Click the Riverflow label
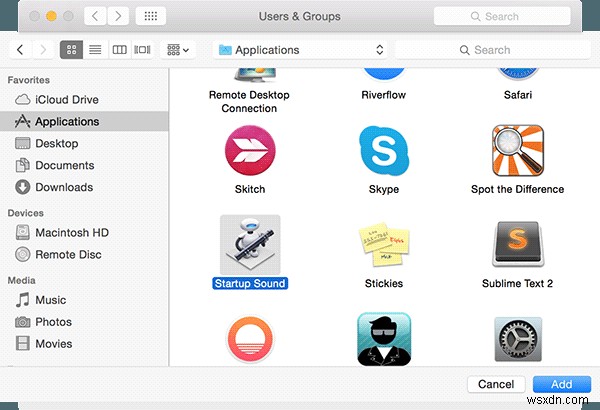Image resolution: width=600 pixels, height=410 pixels. point(384,95)
